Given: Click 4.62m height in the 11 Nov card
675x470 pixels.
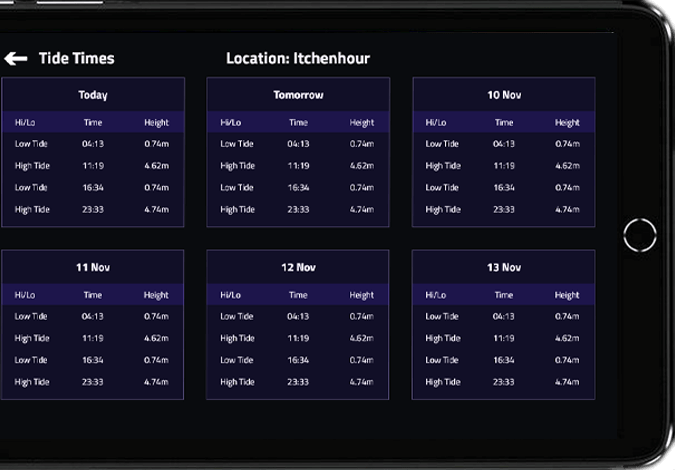Looking at the screenshot, I should tap(156, 338).
